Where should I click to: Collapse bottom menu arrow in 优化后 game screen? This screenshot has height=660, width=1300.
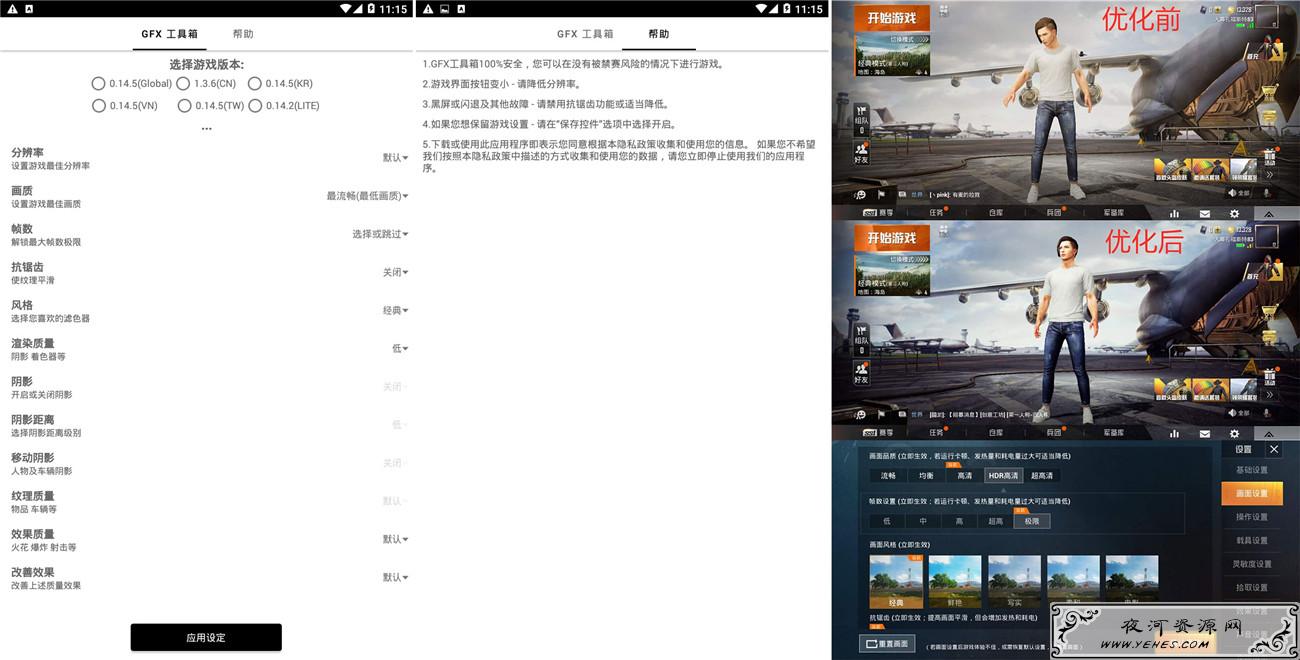click(x=1268, y=433)
